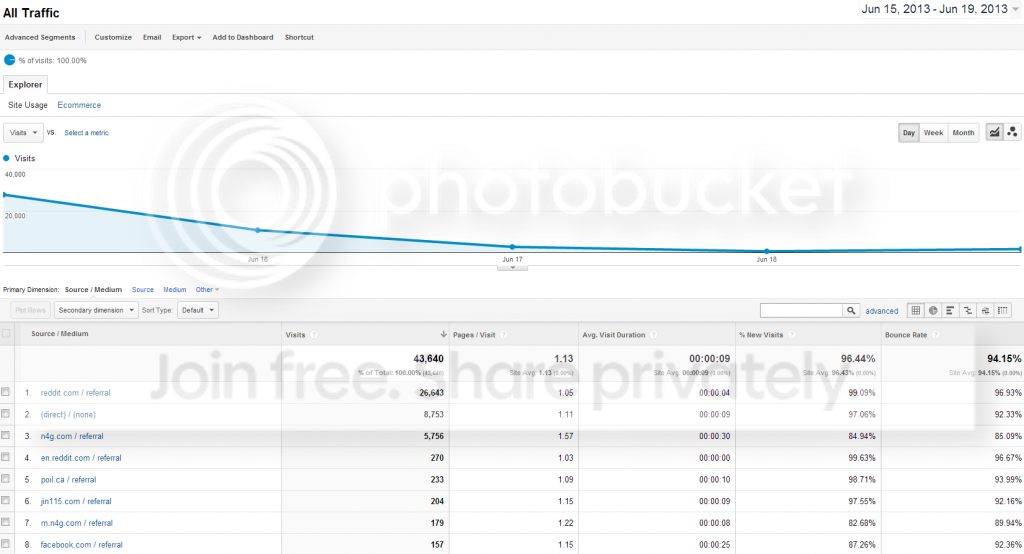Set chart interval to Week
The height and width of the screenshot is (554, 1024).
(933, 133)
